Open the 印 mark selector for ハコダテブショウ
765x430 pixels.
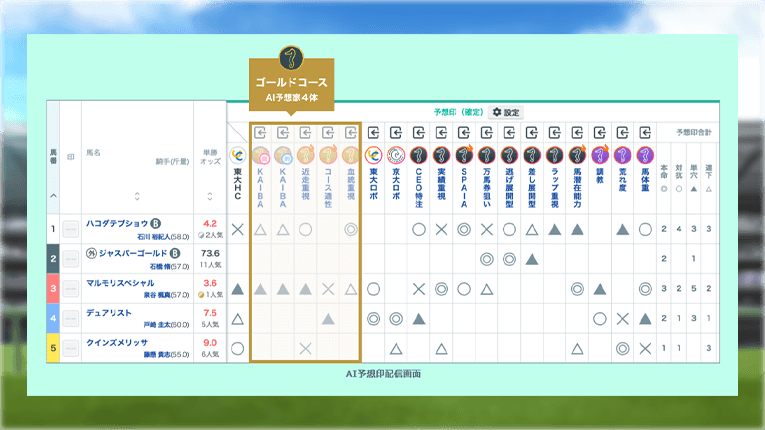click(71, 229)
